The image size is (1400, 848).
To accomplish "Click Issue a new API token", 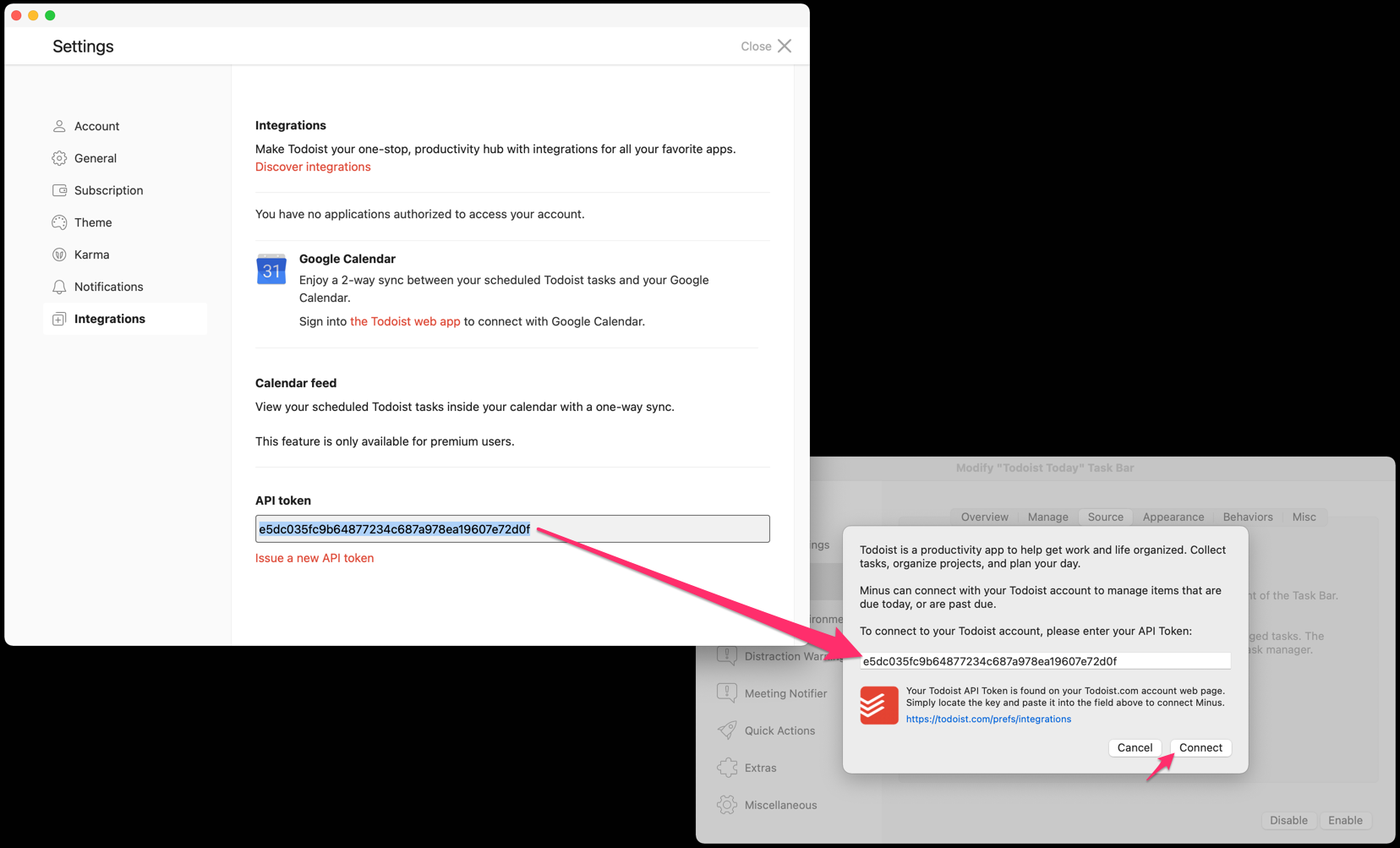I will point(314,558).
